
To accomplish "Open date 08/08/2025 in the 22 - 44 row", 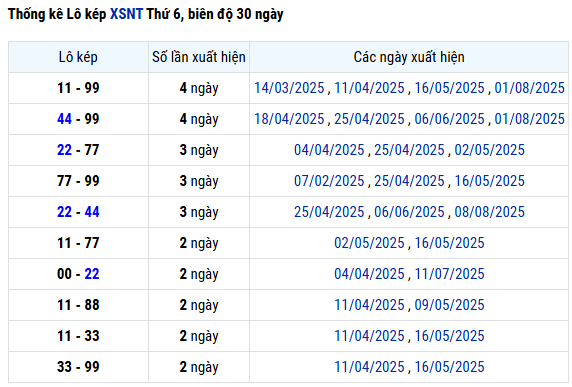I will pyautogui.click(x=490, y=212).
